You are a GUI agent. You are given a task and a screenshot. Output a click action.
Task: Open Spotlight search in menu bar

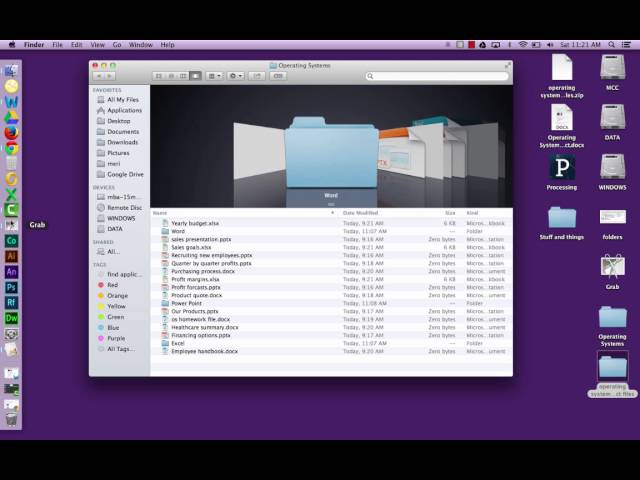pyautogui.click(x=611, y=45)
